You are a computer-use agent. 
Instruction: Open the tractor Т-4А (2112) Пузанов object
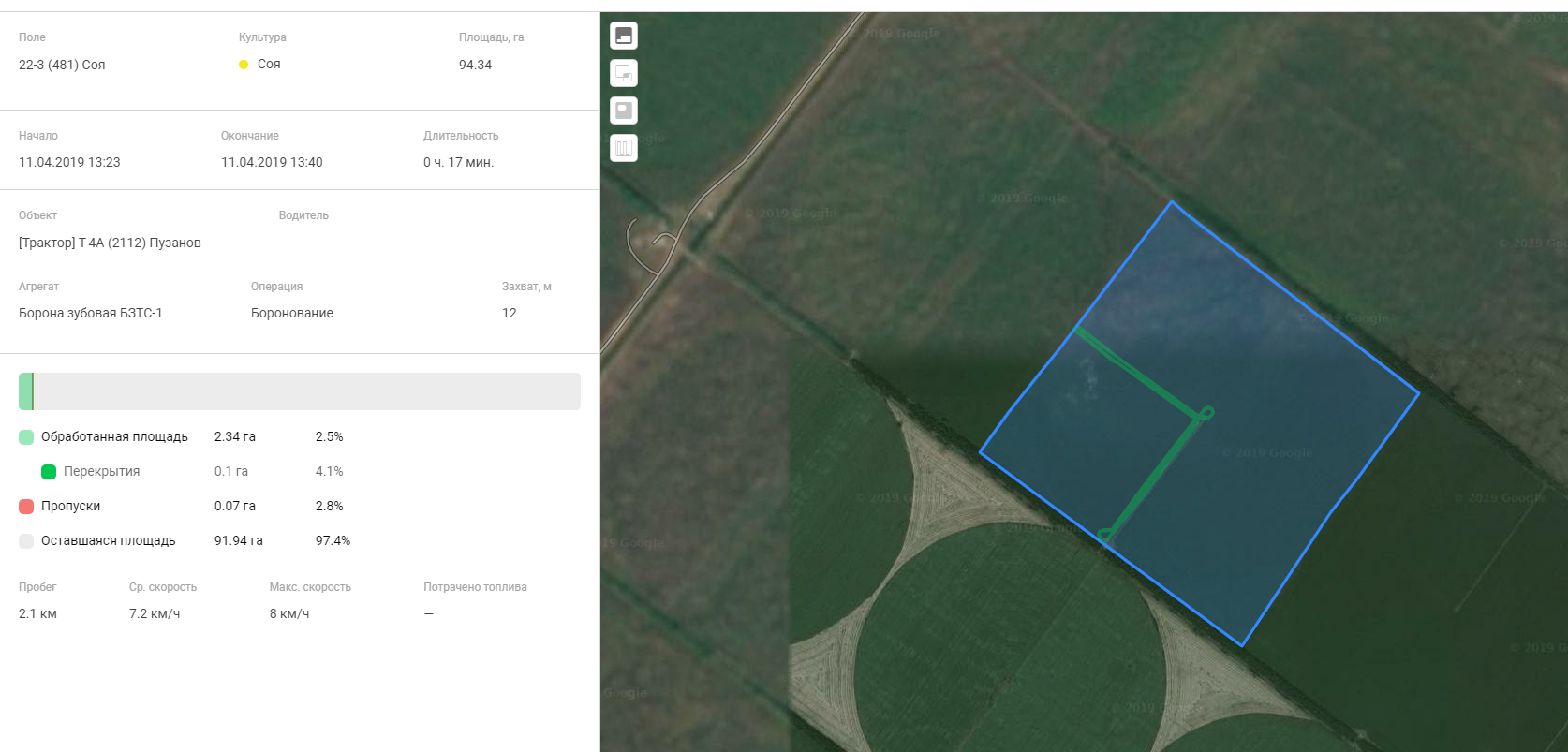point(110,243)
